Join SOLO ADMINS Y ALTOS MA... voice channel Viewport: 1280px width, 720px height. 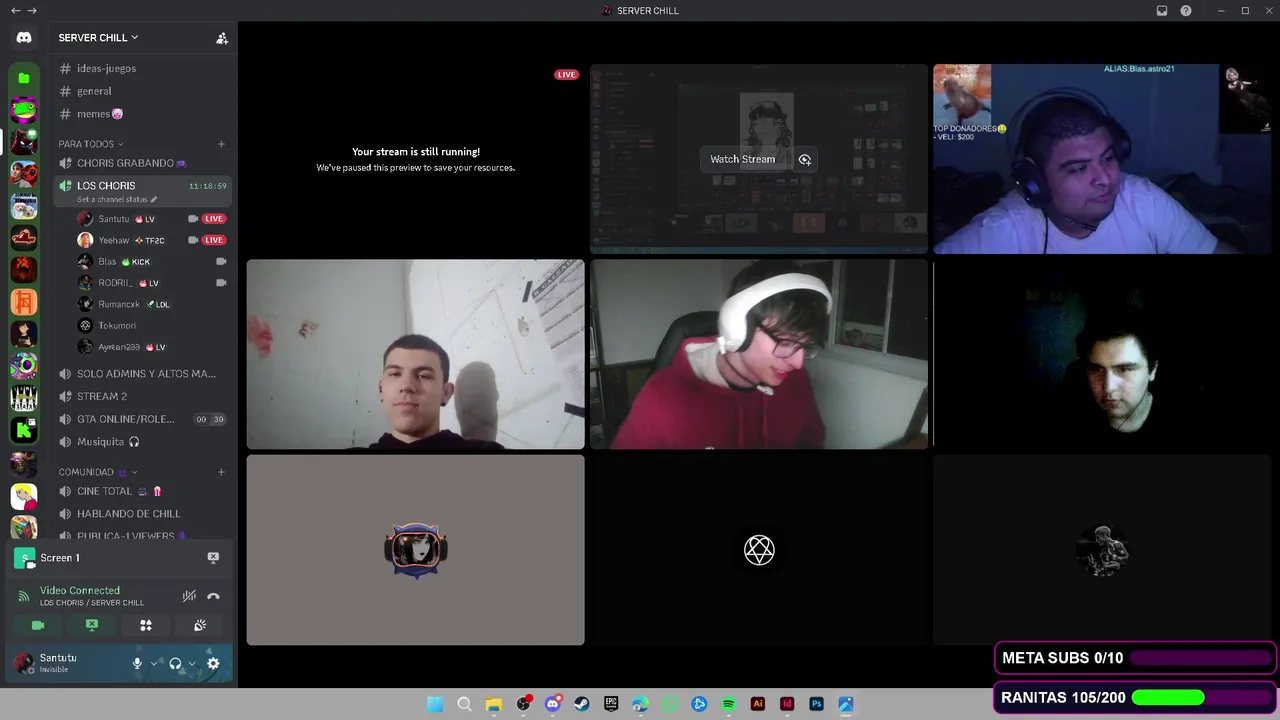142,374
